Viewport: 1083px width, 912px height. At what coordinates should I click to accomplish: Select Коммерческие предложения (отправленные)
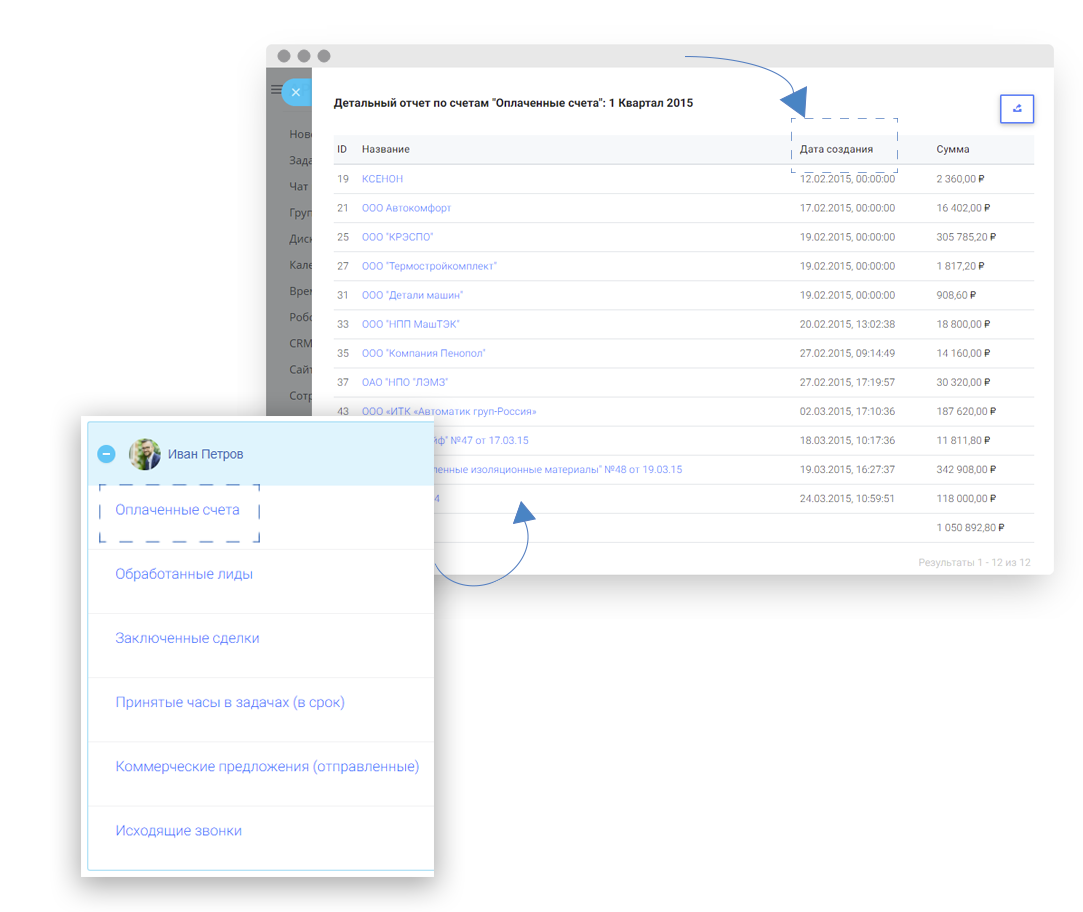pyautogui.click(x=267, y=767)
